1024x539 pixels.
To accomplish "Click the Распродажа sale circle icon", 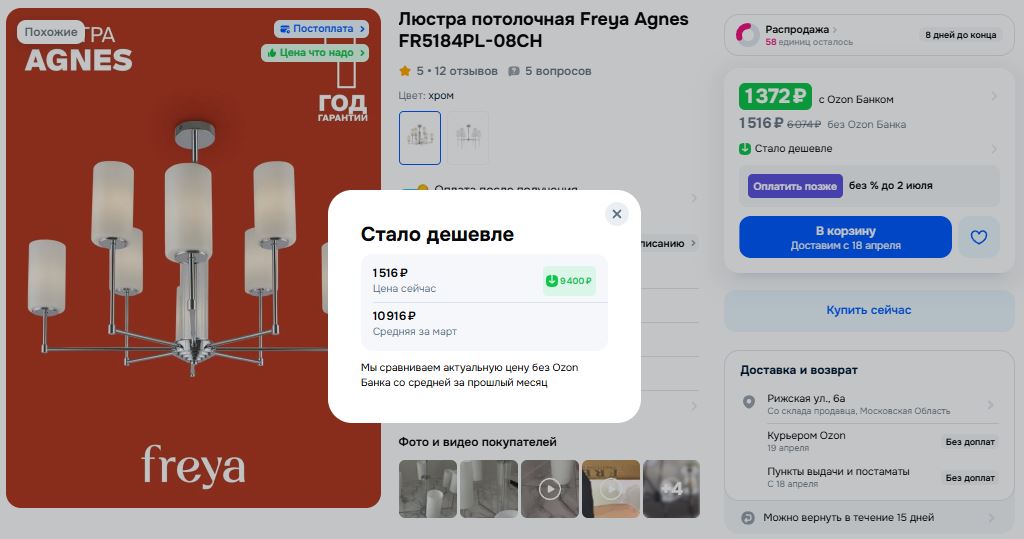I will (x=748, y=35).
